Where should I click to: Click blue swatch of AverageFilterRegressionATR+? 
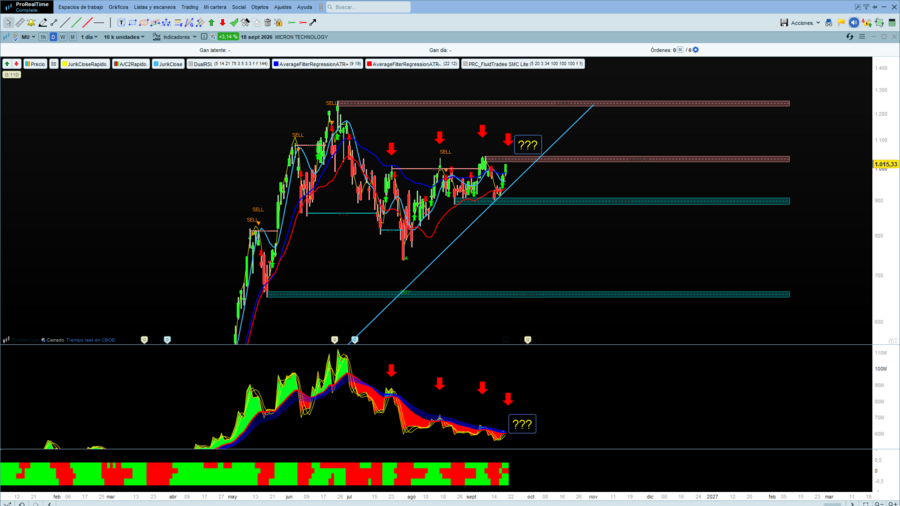point(276,64)
